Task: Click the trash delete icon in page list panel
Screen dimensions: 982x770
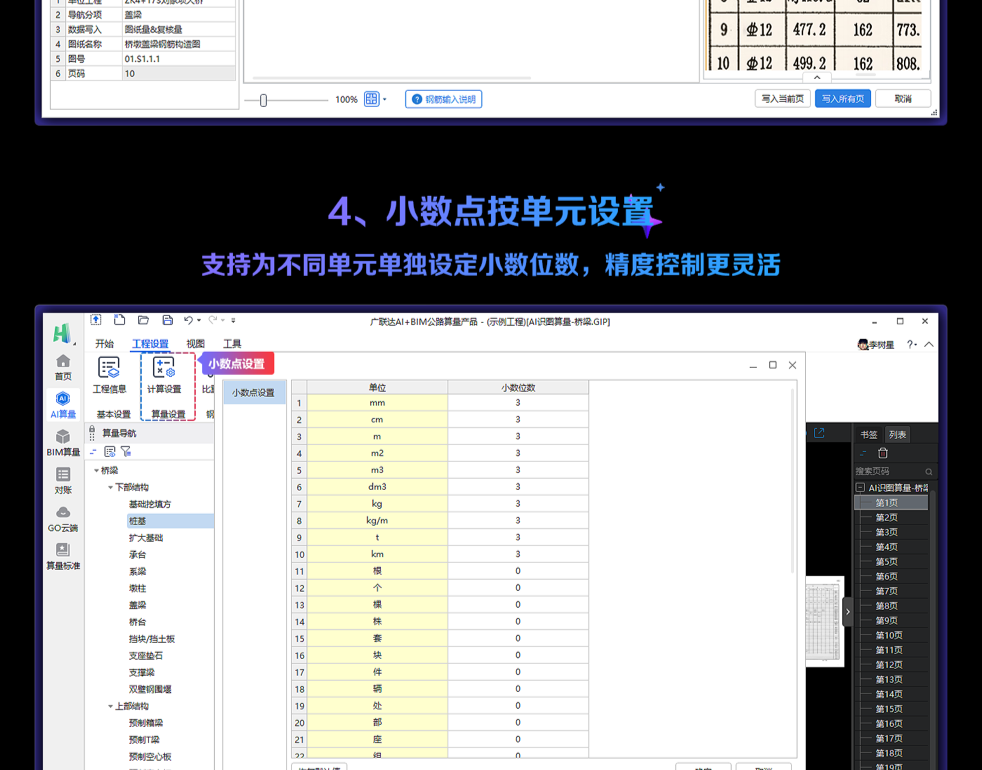Action: (x=883, y=453)
